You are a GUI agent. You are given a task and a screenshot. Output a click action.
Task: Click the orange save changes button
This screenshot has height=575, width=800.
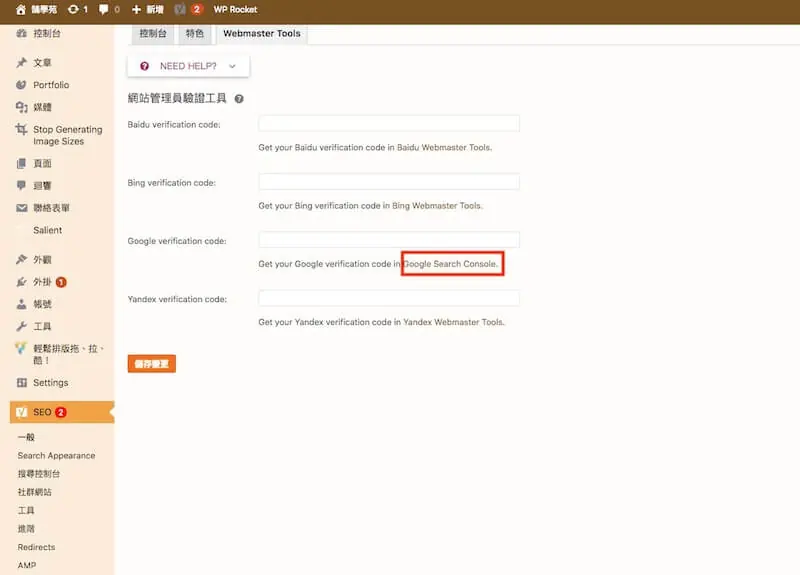click(x=152, y=364)
